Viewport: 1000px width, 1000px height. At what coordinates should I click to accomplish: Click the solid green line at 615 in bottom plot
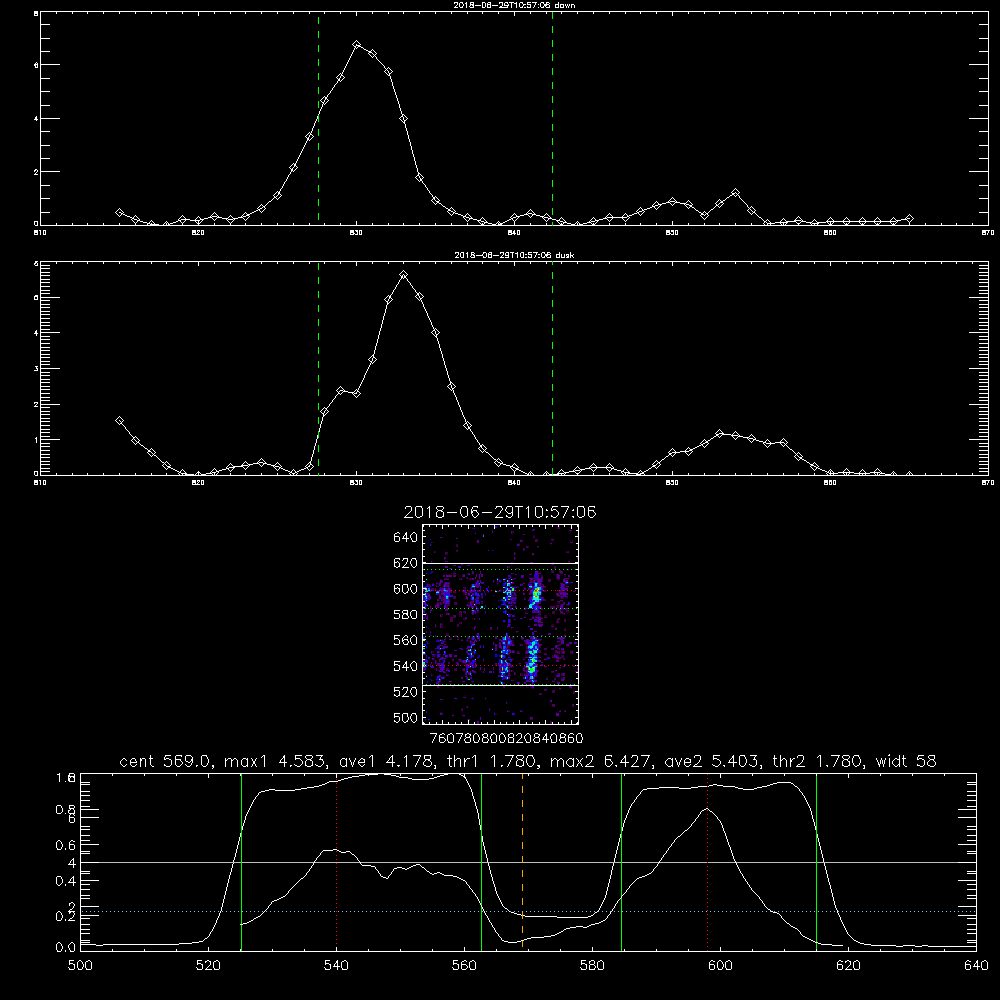816,861
